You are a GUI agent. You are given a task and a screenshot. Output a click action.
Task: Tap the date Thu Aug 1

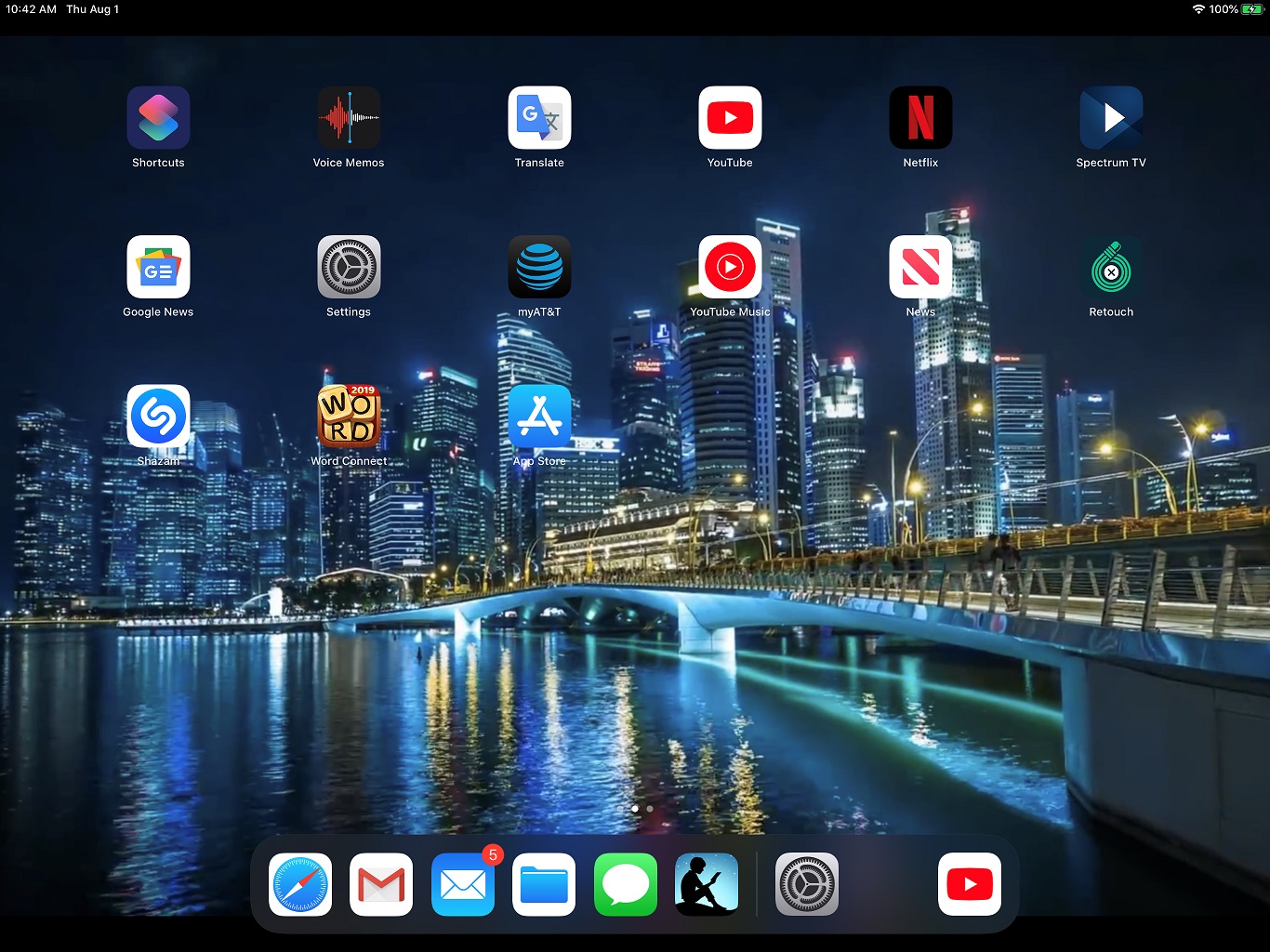92,9
